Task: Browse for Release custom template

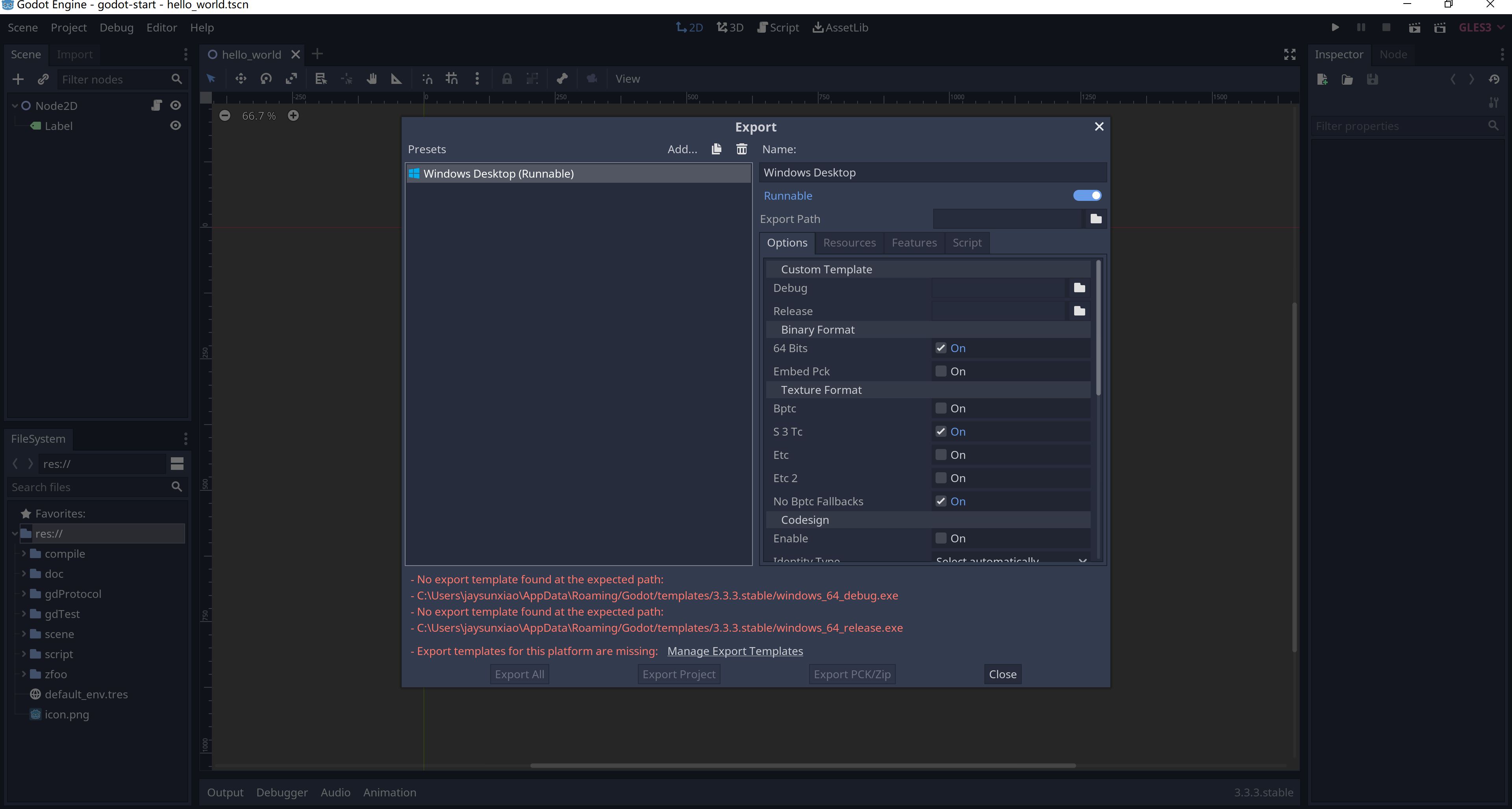Action: (1079, 311)
